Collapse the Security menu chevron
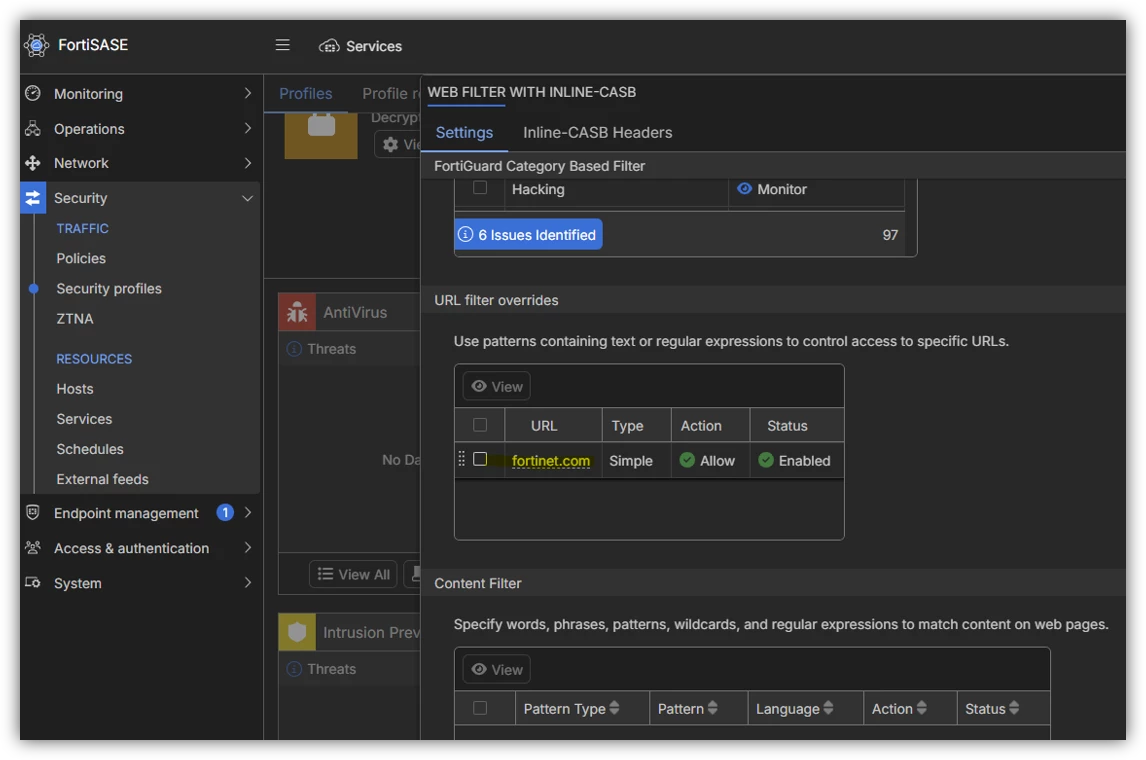Image resolution: width=1146 pixels, height=760 pixels. (248, 198)
